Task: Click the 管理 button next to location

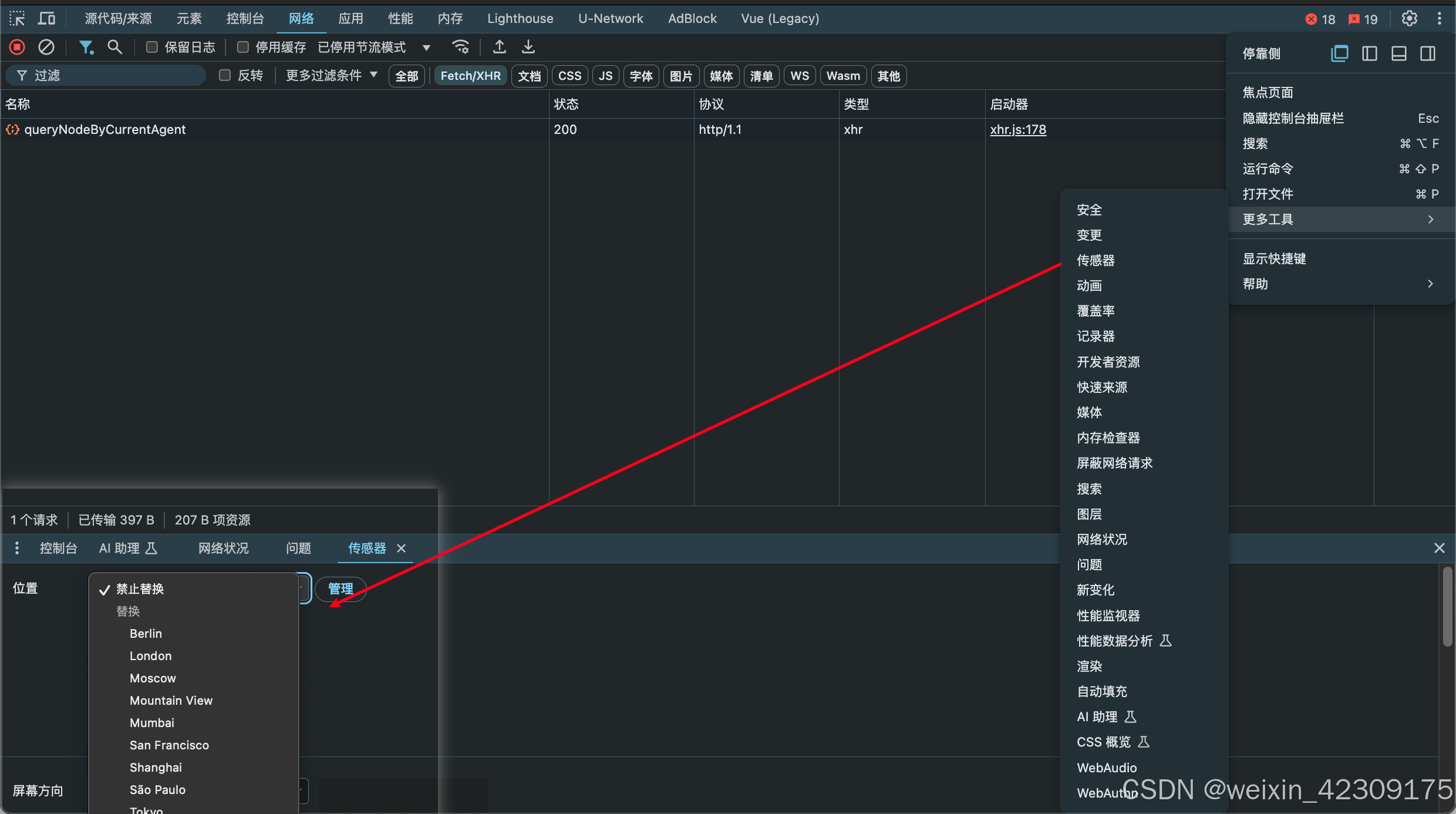Action: click(341, 588)
